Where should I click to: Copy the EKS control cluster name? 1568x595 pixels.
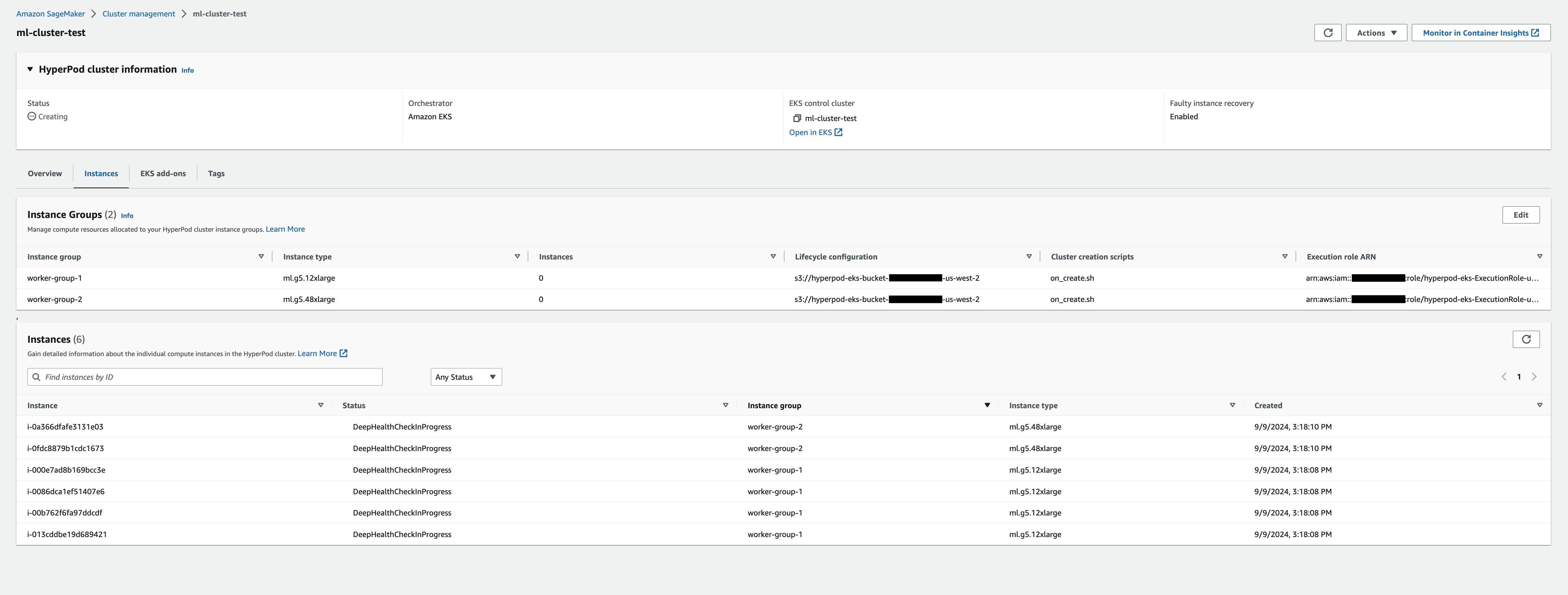click(x=797, y=118)
